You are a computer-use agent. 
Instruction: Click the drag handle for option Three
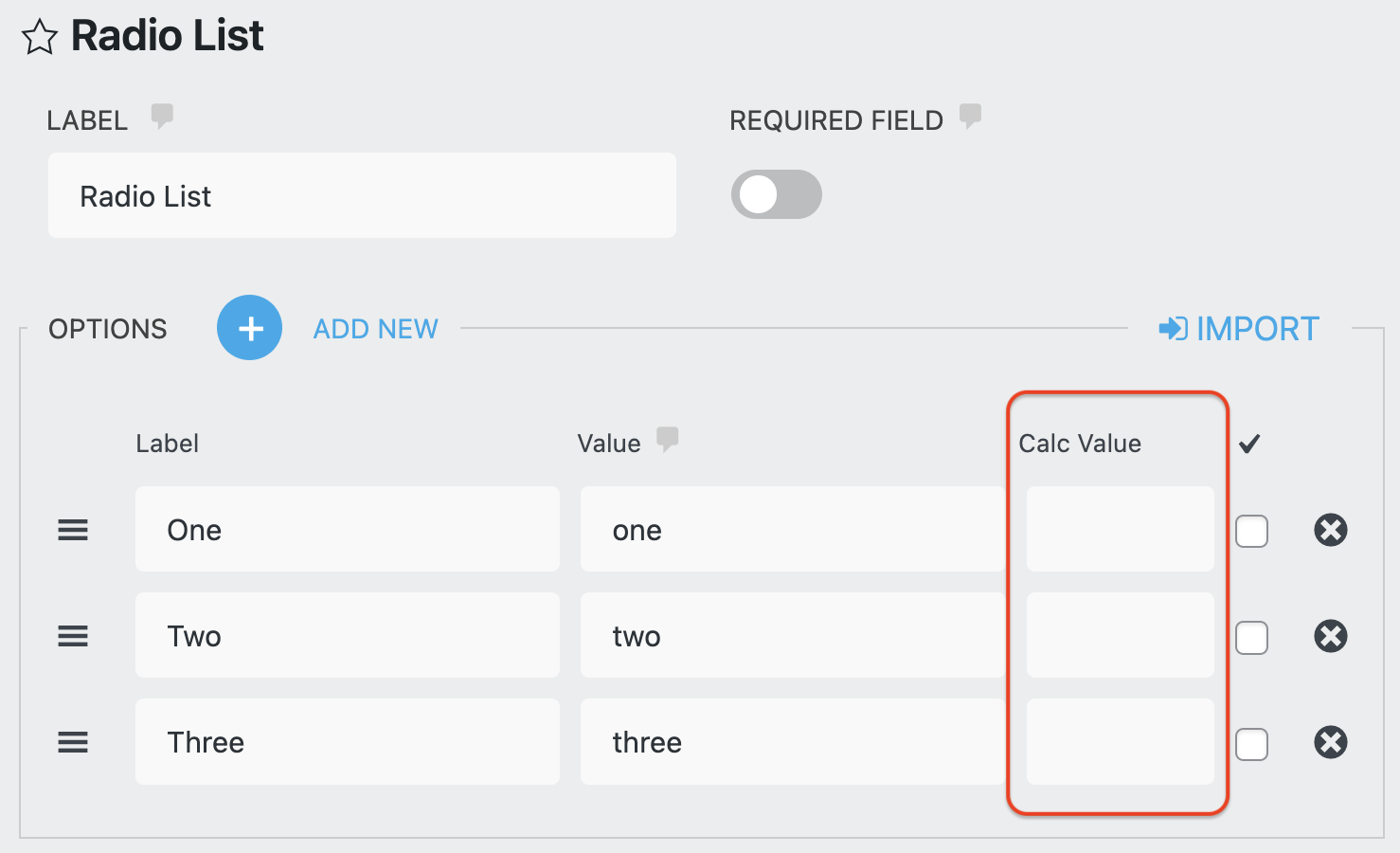[73, 742]
